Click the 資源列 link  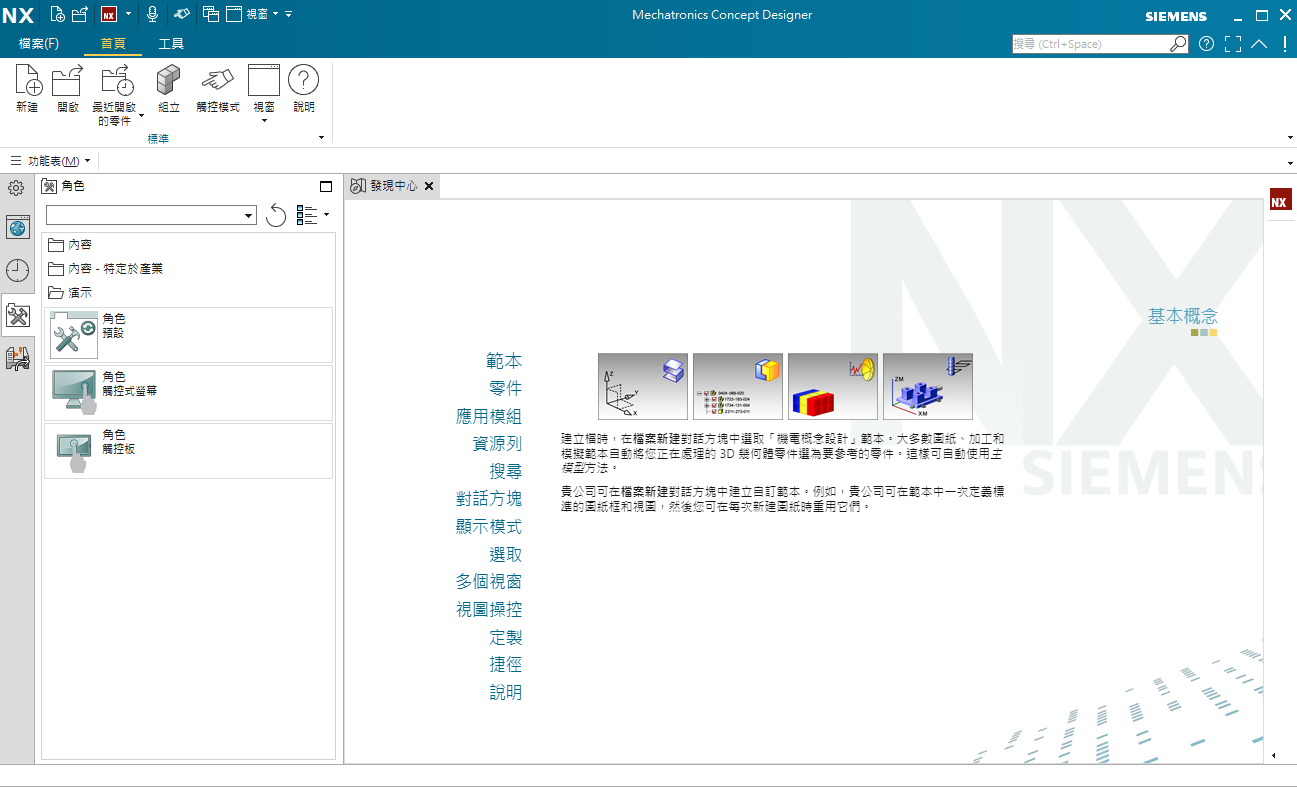(x=497, y=444)
